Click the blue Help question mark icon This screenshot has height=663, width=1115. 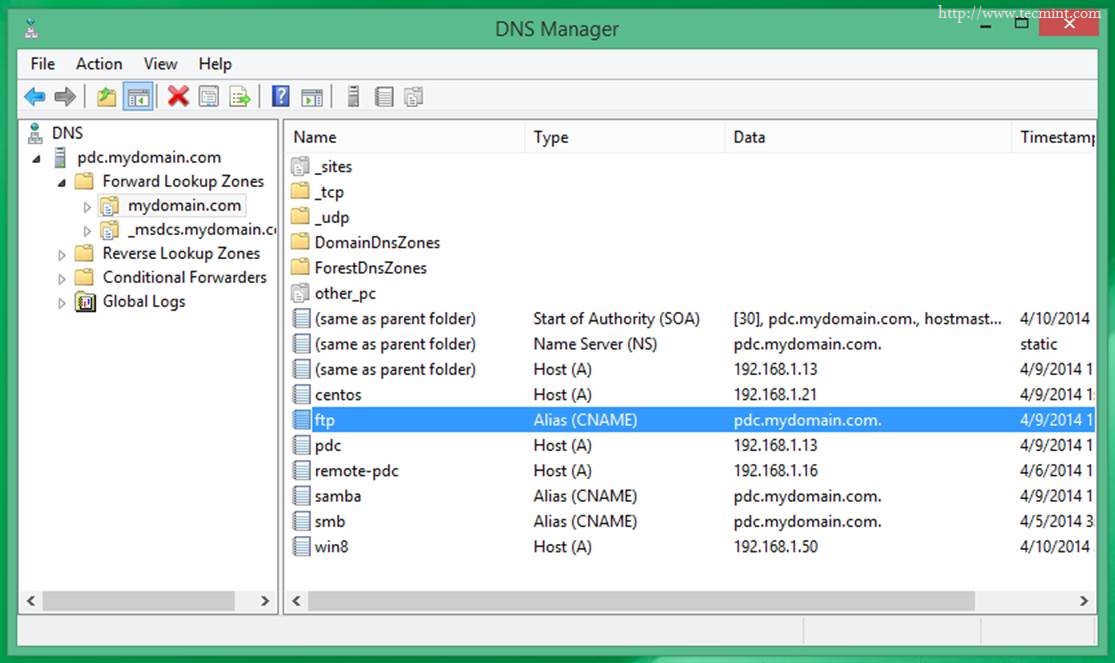click(281, 97)
